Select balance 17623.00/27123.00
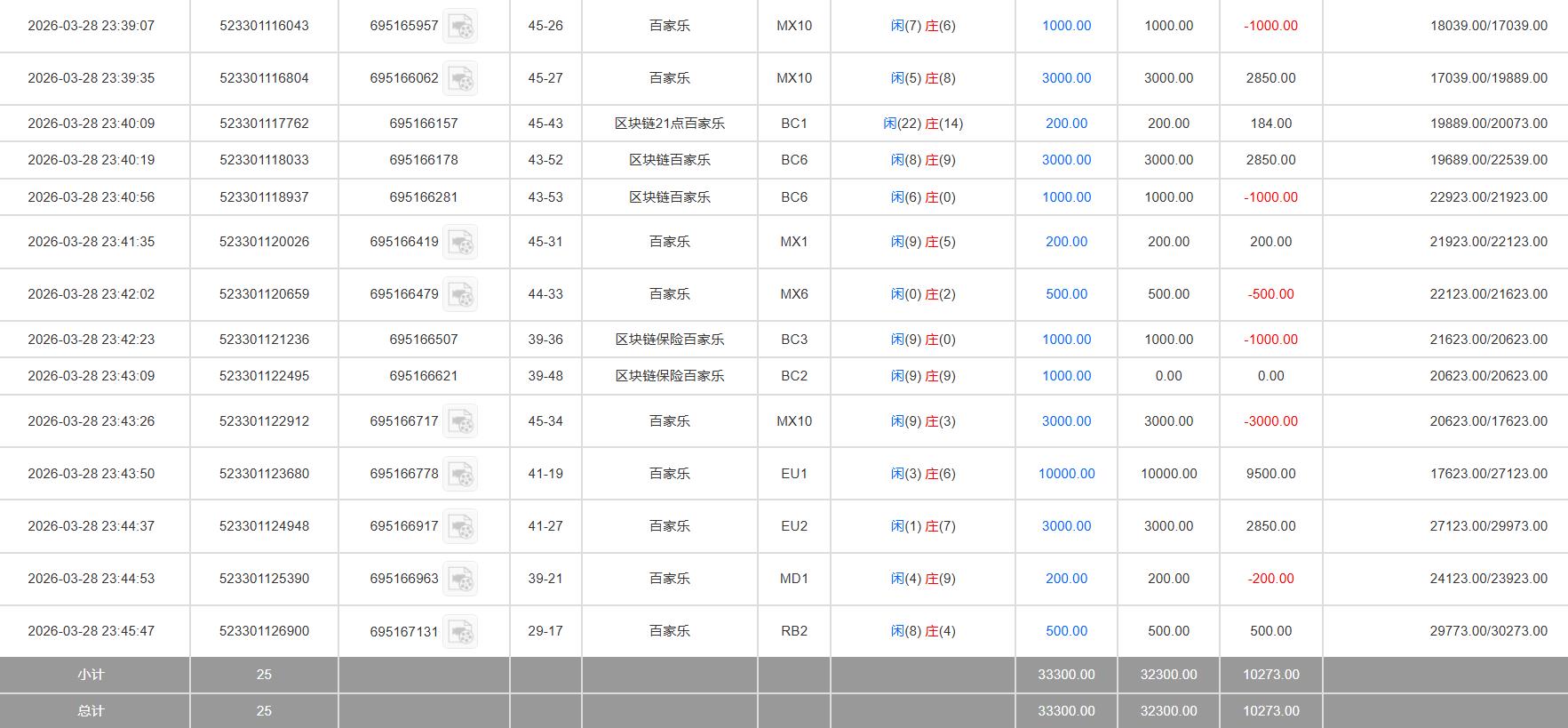The width and height of the screenshot is (1568, 728). [1488, 474]
